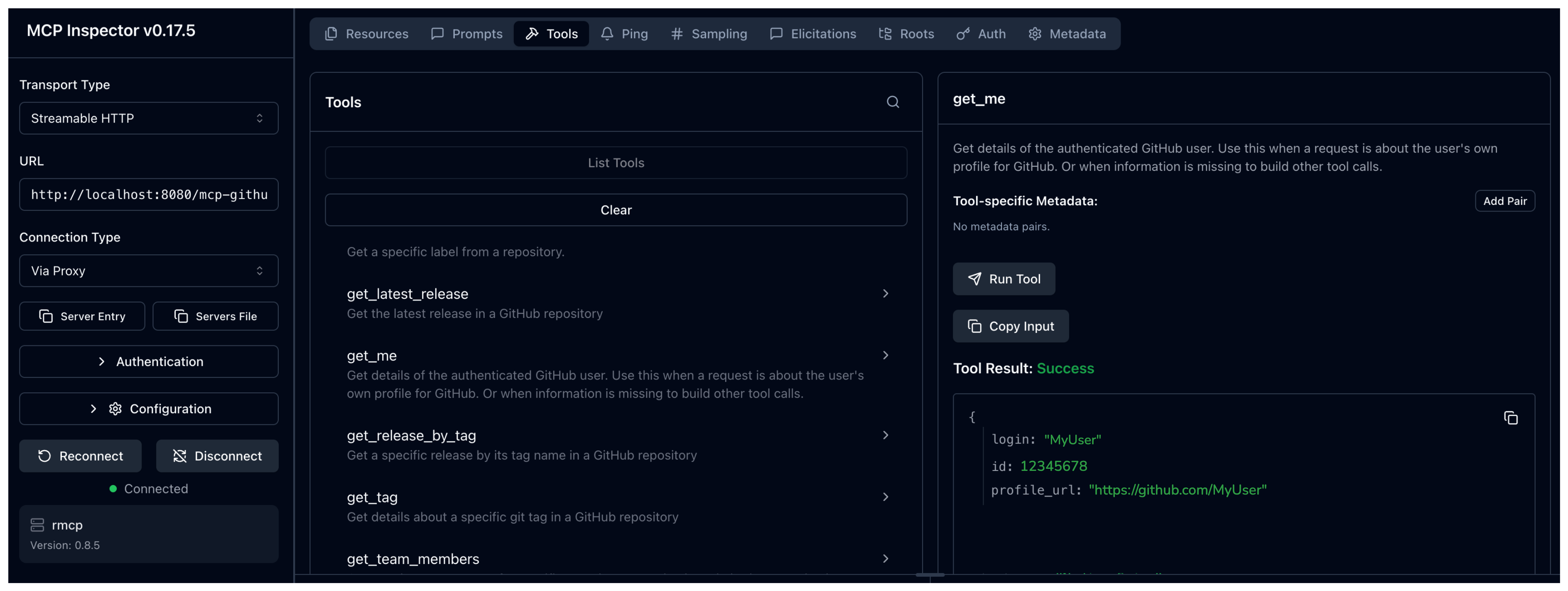Click the Run Tool button
Viewport: 1568px width, 591px height.
[1003, 279]
